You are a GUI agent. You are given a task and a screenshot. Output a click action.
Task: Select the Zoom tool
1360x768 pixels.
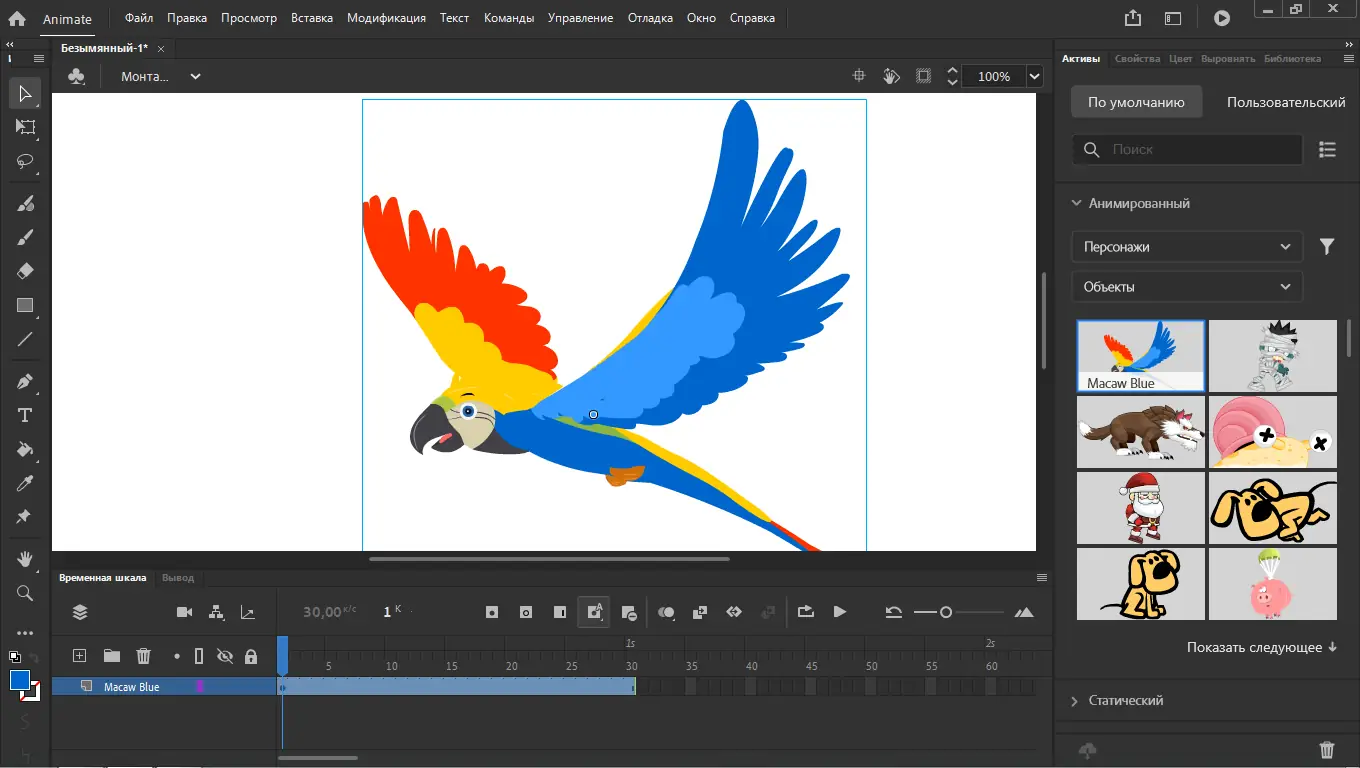coord(25,592)
